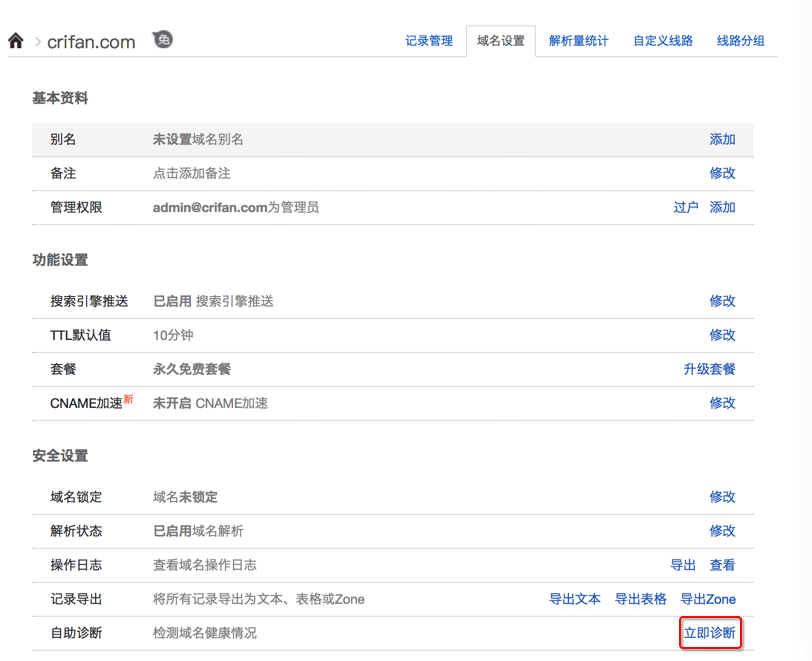This screenshot has width=812, height=661.
Task: Open the 自定义线路 tab
Action: click(663, 41)
